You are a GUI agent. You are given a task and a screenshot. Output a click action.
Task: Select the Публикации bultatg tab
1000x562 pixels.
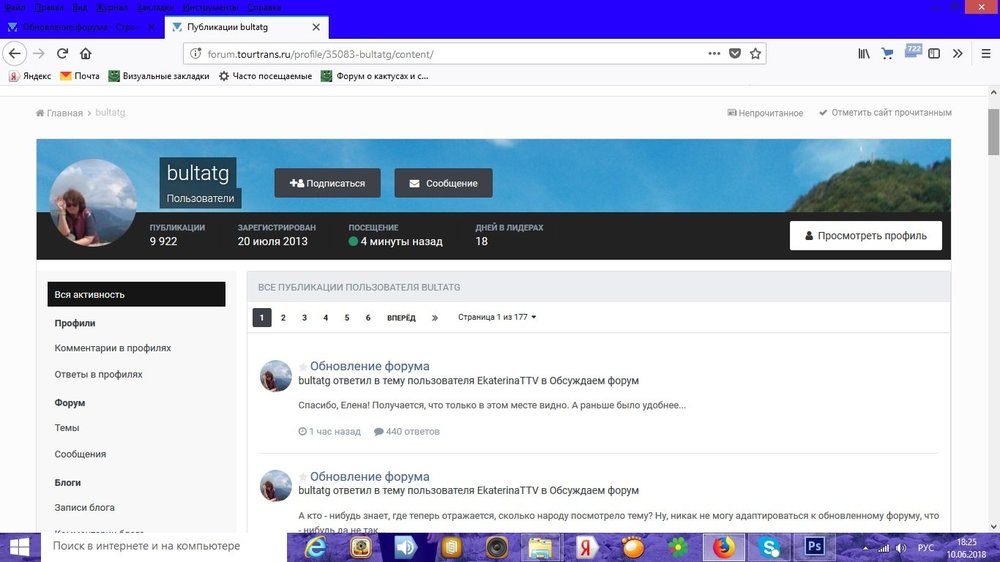[246, 27]
